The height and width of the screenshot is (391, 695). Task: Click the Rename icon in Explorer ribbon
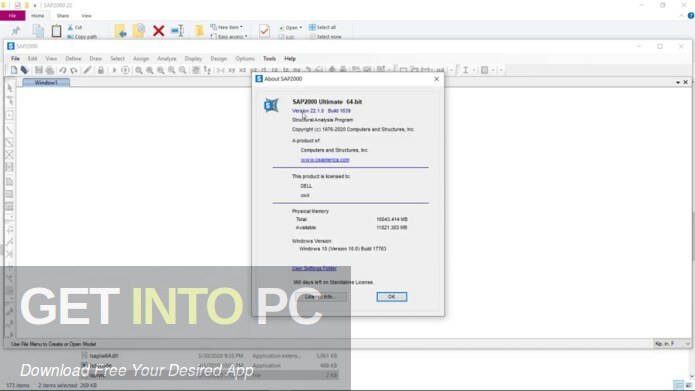click(x=177, y=31)
